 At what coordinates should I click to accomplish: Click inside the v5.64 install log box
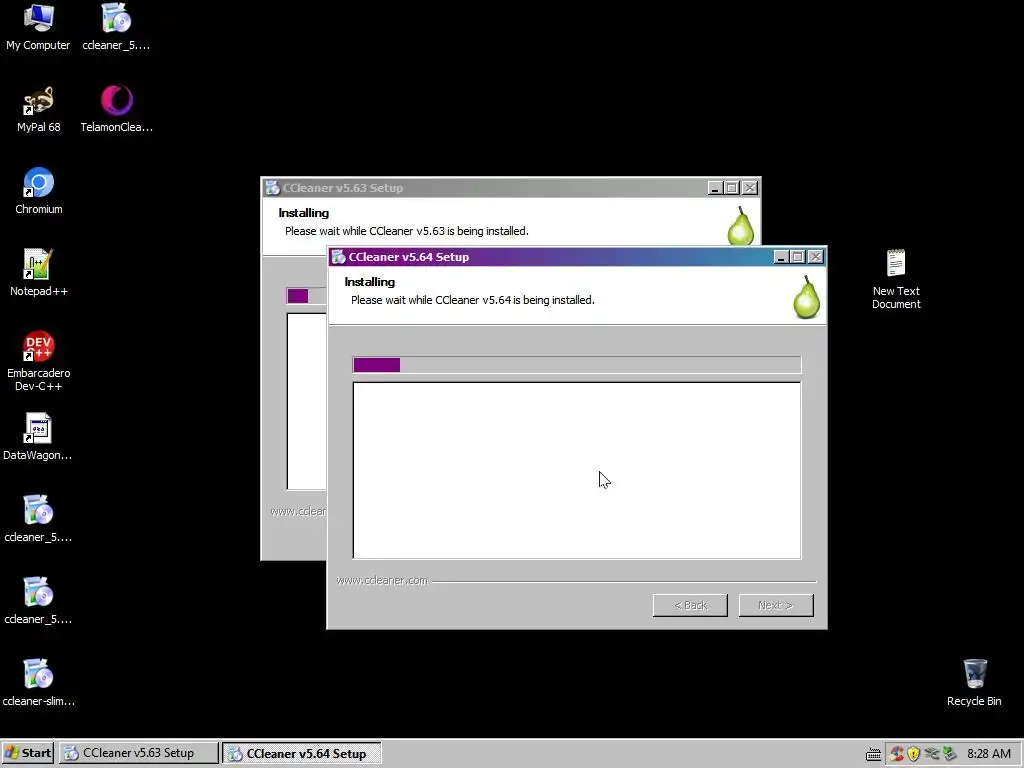coord(577,470)
